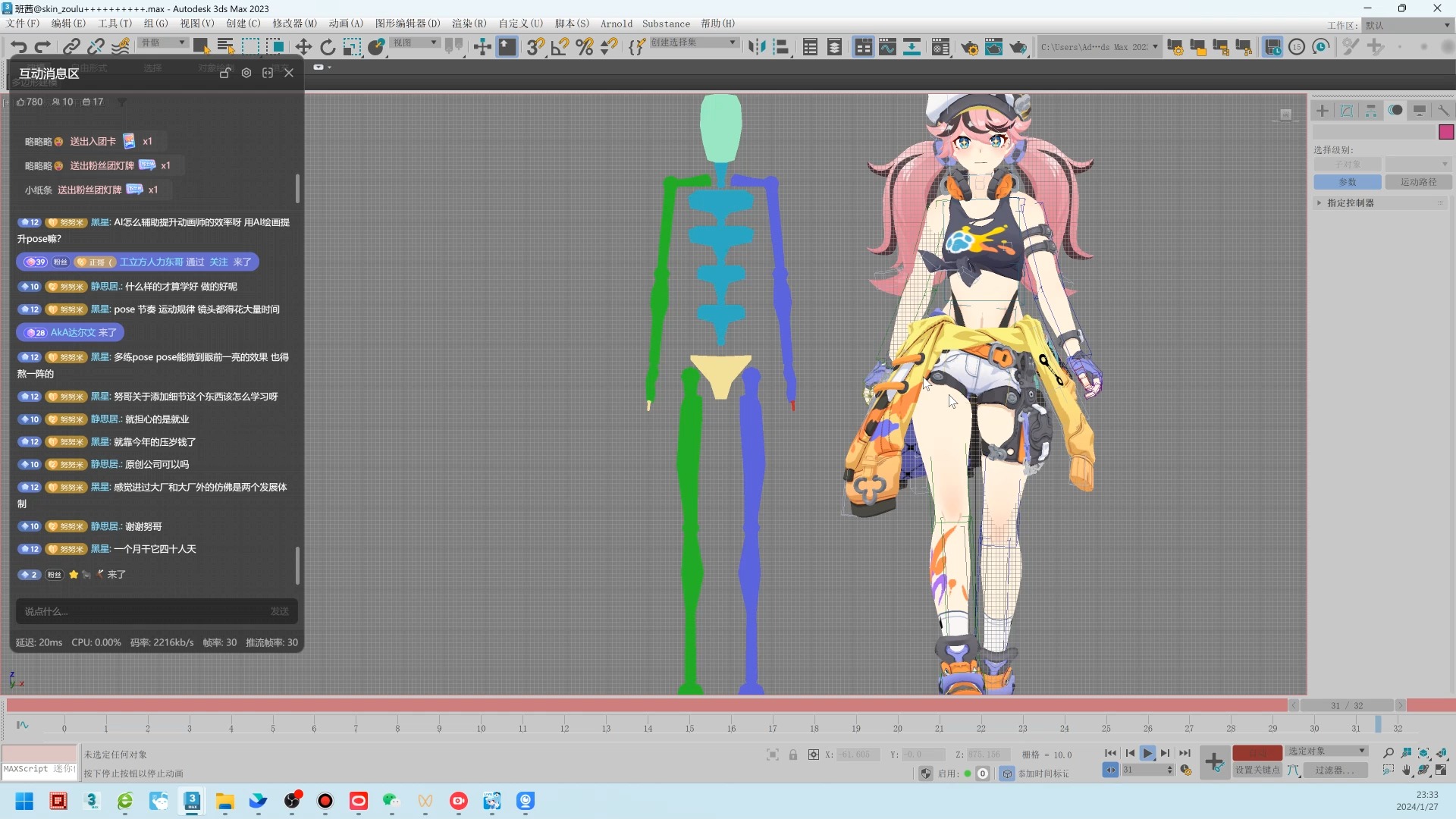This screenshot has width=1456, height=819.
Task: Click the current frame spinner arrows
Action: [x=1170, y=770]
